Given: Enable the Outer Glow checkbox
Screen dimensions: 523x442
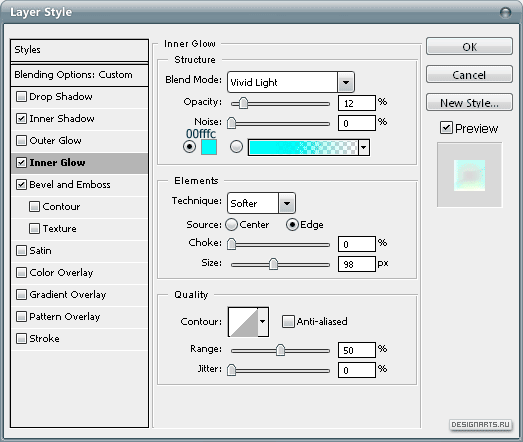Looking at the screenshot, I should click(x=21, y=141).
